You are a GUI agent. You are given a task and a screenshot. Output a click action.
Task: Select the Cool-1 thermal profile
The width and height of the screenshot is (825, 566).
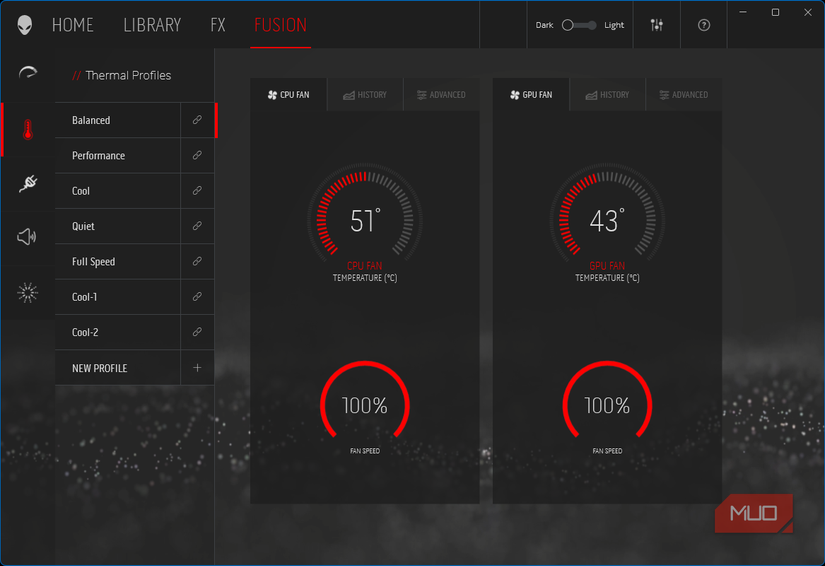click(x=118, y=297)
